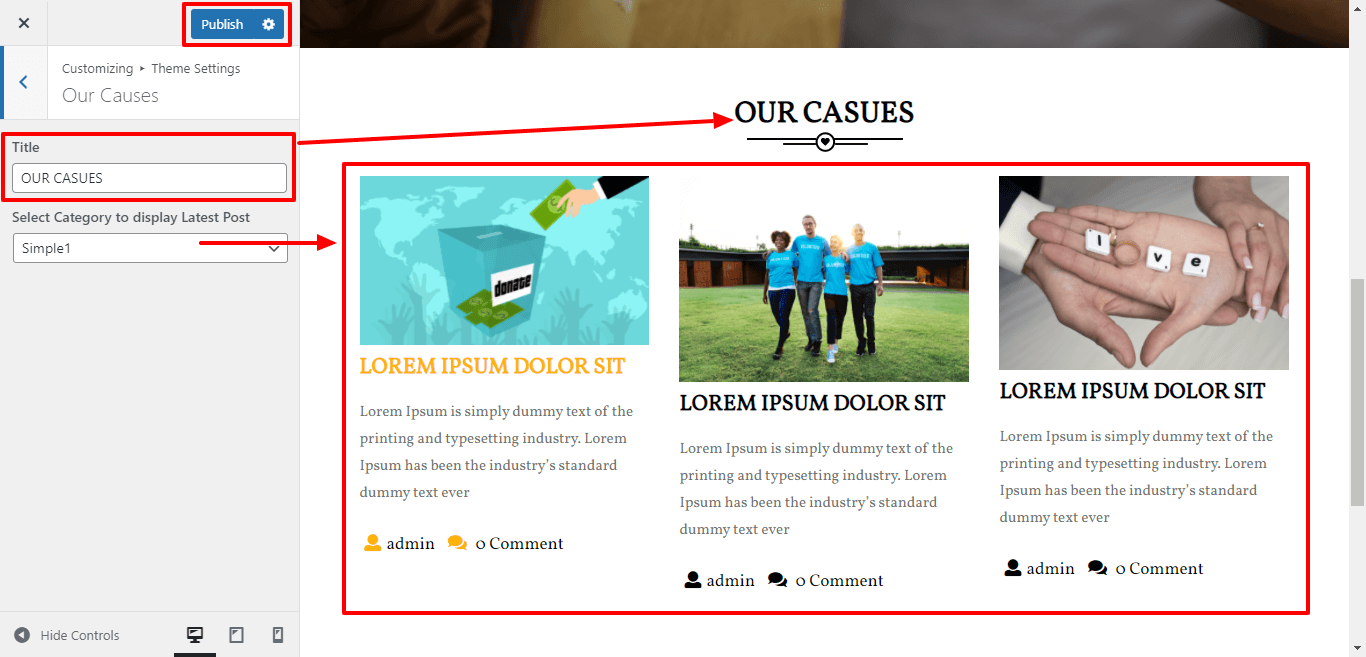Click the Publish button
This screenshot has width=1366, height=657.
coord(222,24)
